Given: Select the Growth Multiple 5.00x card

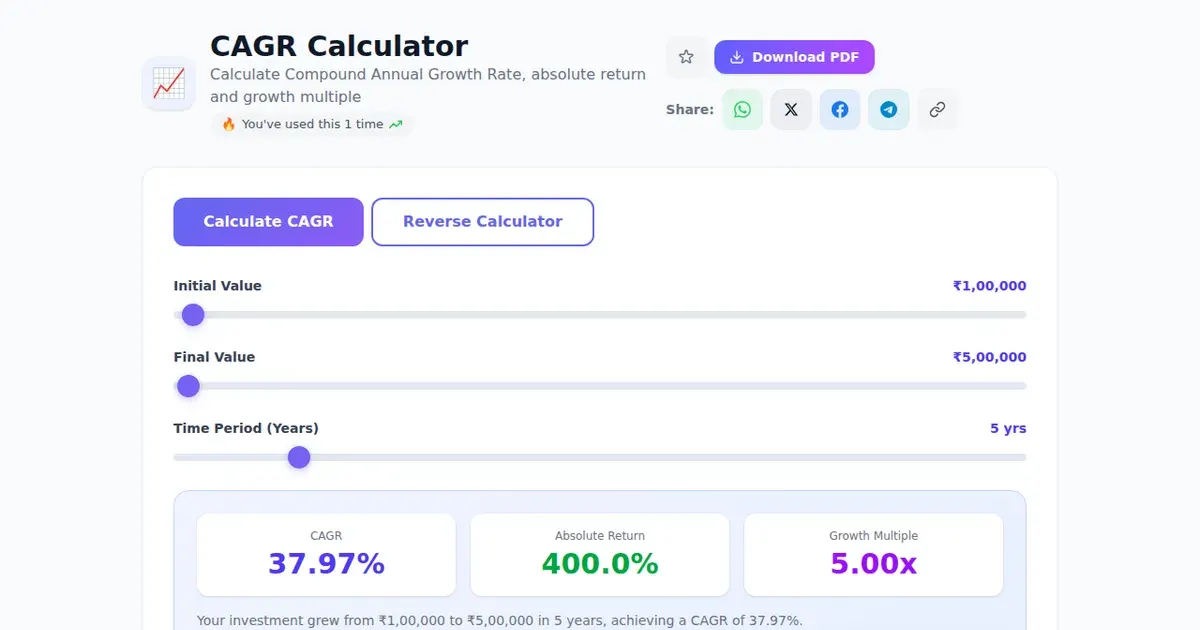Looking at the screenshot, I should click(x=874, y=555).
